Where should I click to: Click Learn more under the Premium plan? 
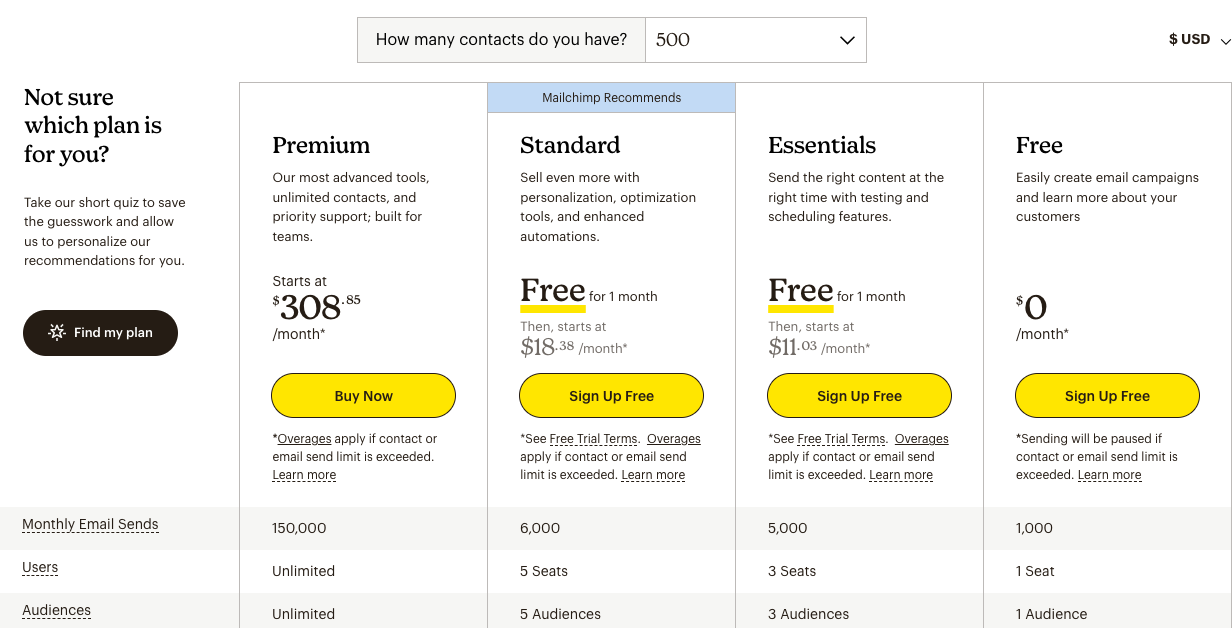click(x=304, y=475)
